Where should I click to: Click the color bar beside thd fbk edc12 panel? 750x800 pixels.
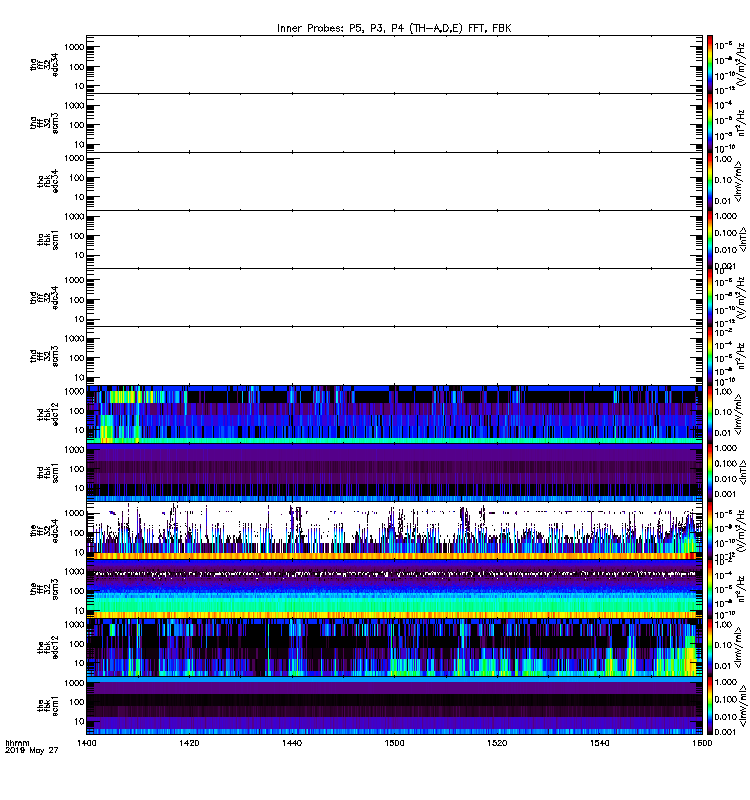(709, 414)
